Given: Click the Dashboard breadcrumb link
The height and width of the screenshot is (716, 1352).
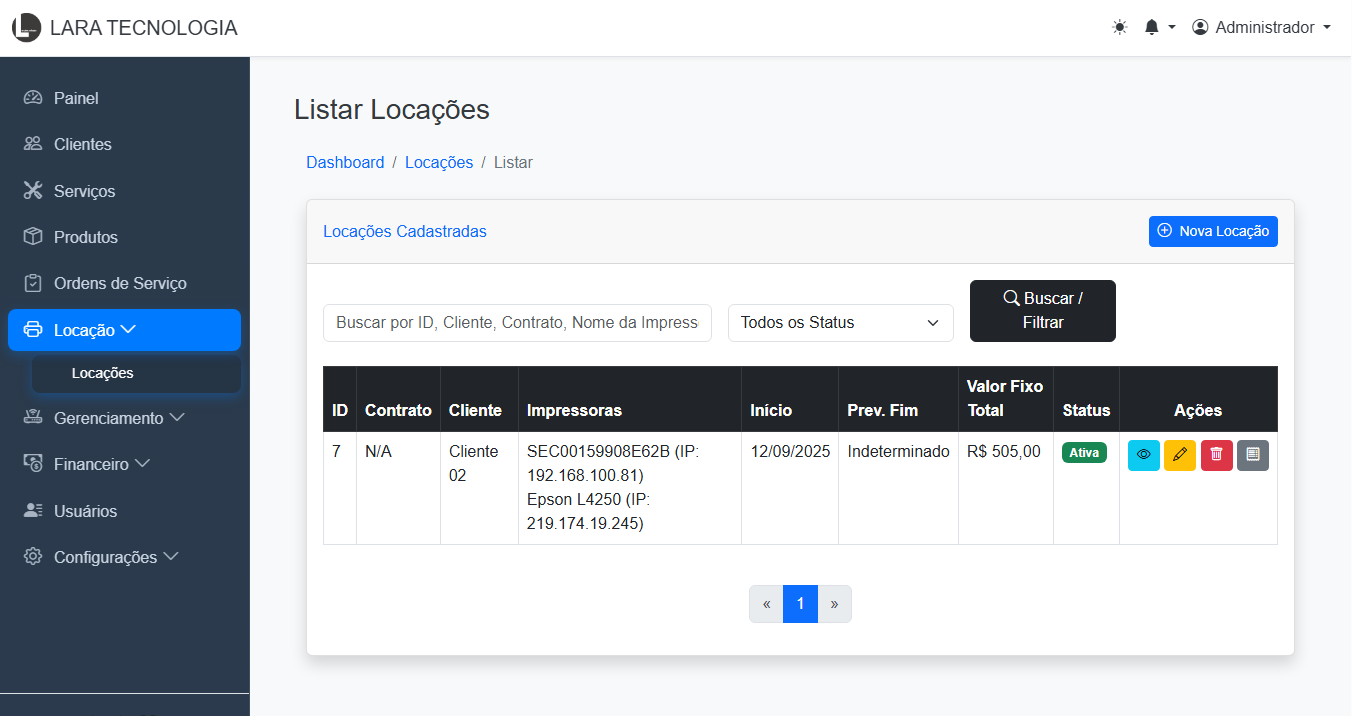Looking at the screenshot, I should tap(345, 162).
